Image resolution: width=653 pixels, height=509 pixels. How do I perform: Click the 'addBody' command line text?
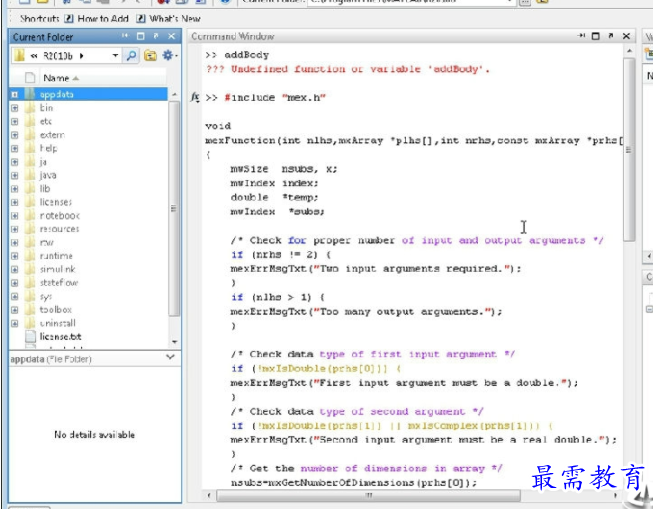(x=247, y=55)
